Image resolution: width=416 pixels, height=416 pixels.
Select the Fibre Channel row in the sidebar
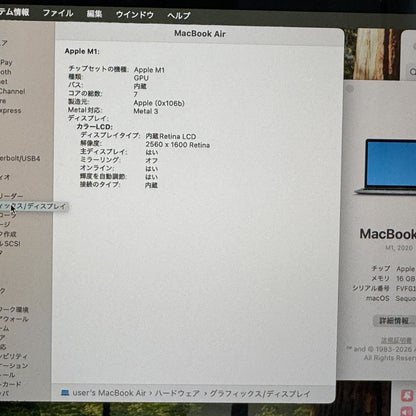12,91
